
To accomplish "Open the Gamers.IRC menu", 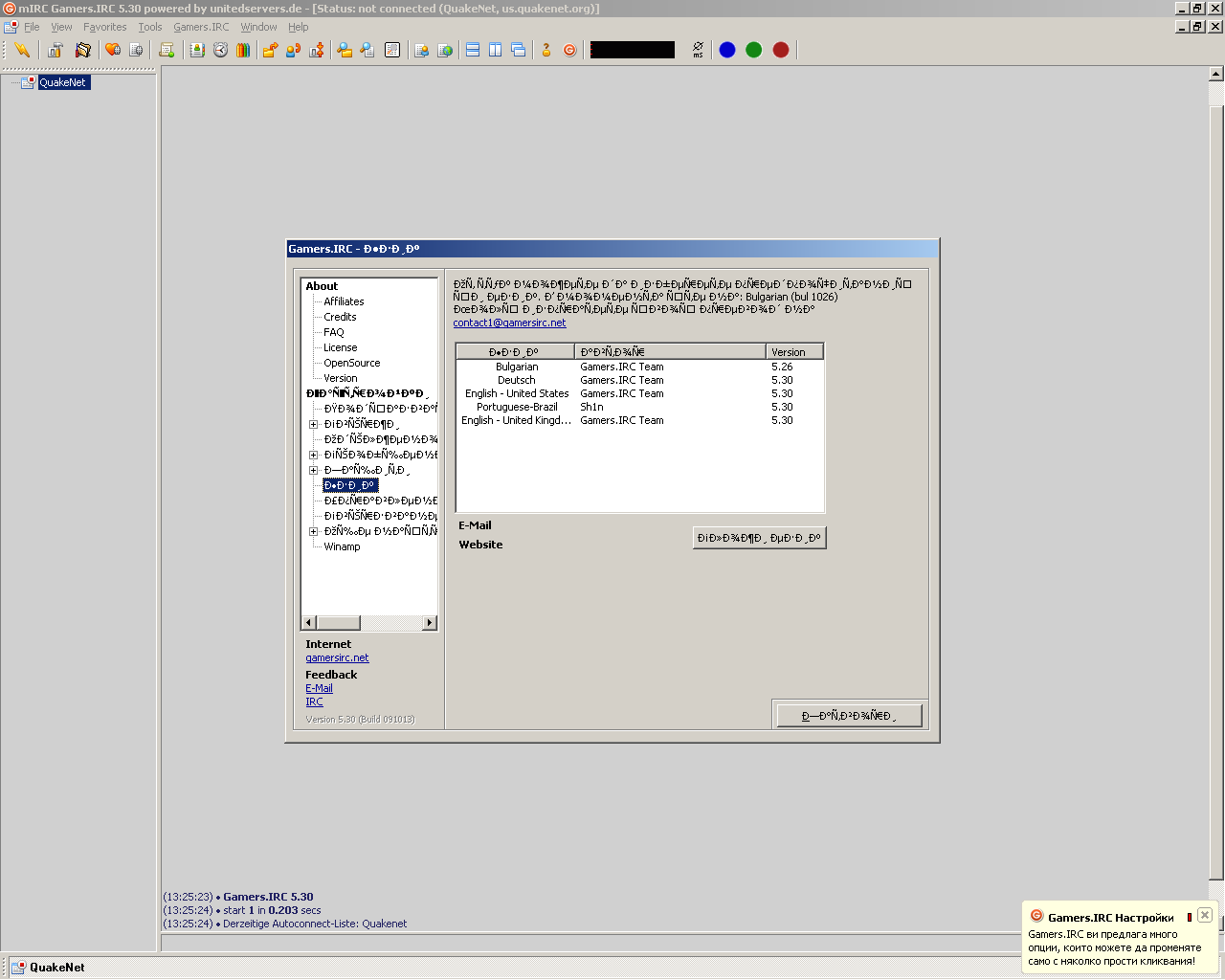I will point(201,27).
